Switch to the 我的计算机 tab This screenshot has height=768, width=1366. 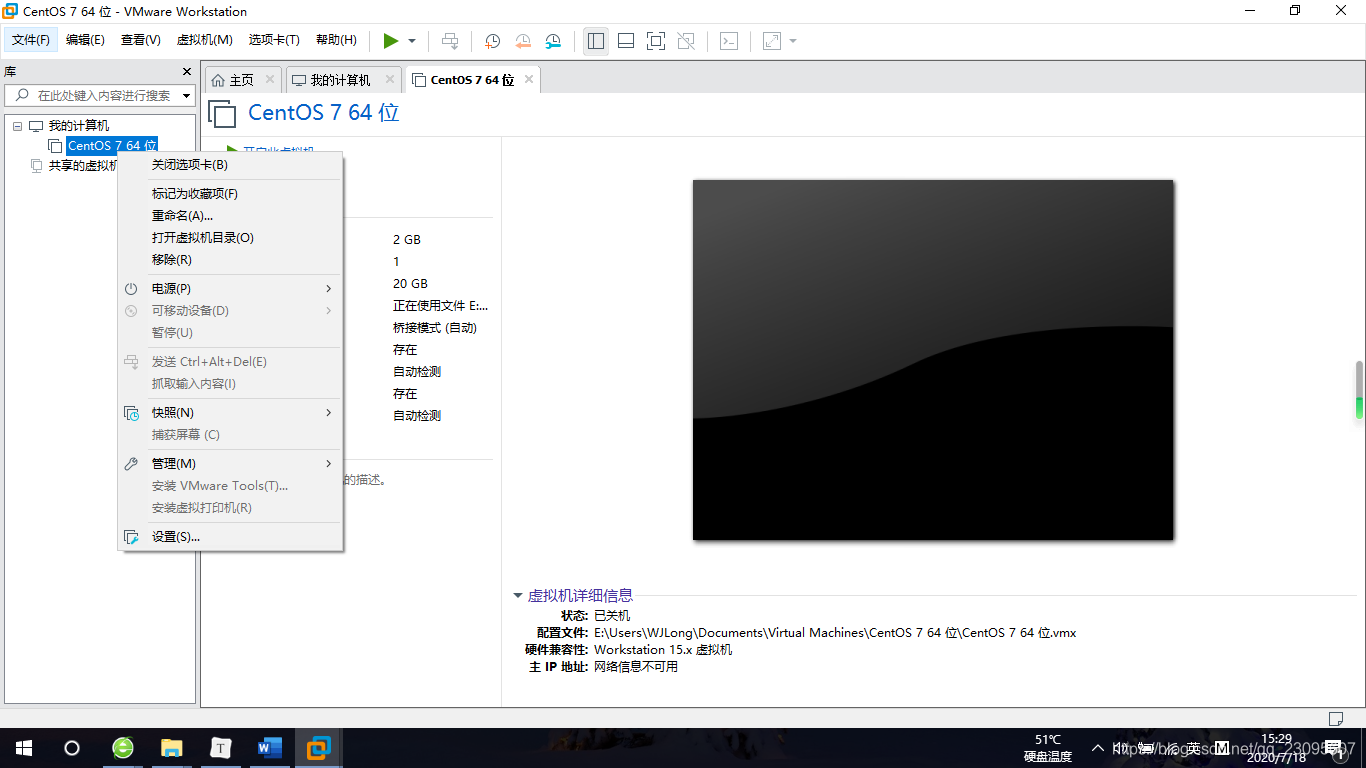tap(340, 80)
